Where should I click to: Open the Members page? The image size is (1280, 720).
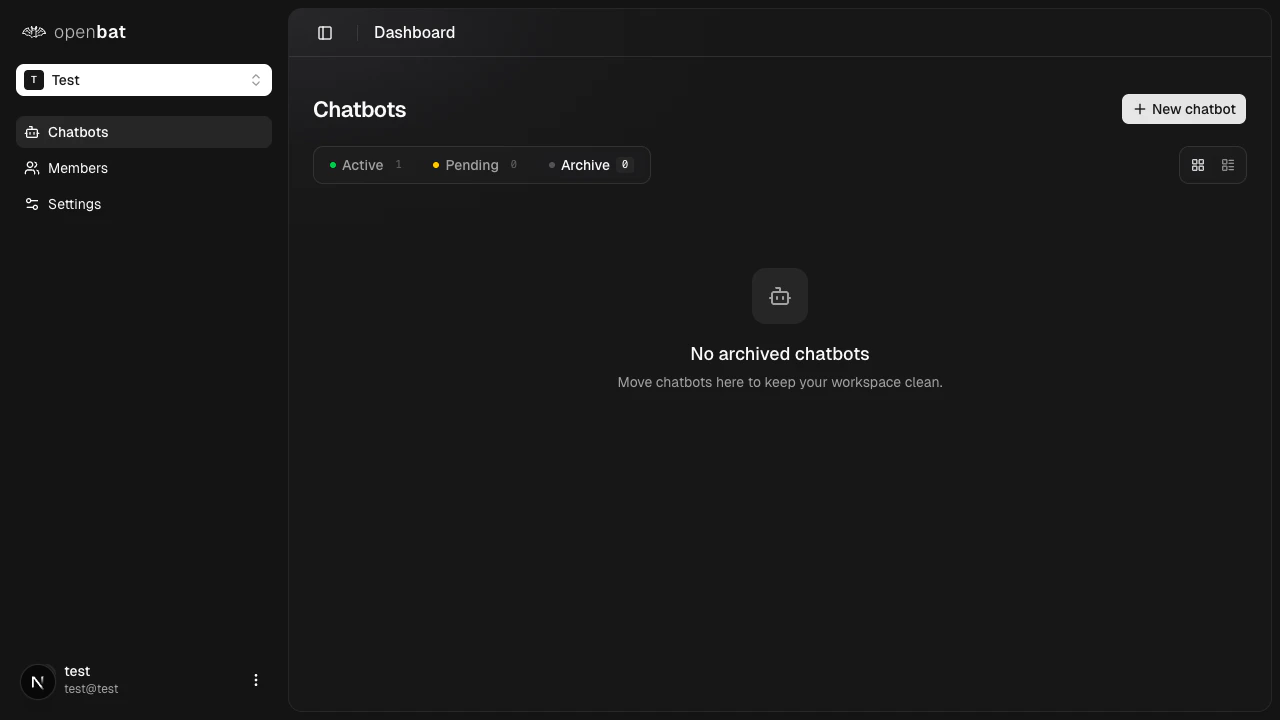[78, 168]
